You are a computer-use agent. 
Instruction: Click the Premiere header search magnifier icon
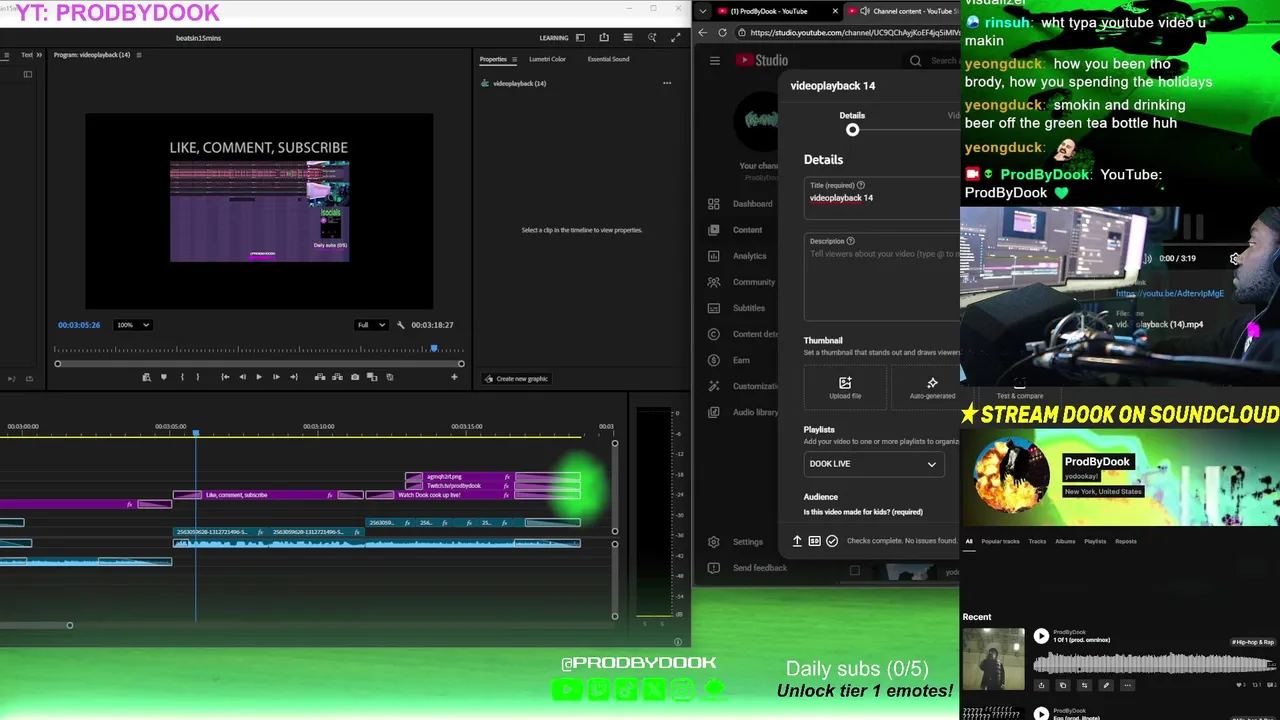652,38
